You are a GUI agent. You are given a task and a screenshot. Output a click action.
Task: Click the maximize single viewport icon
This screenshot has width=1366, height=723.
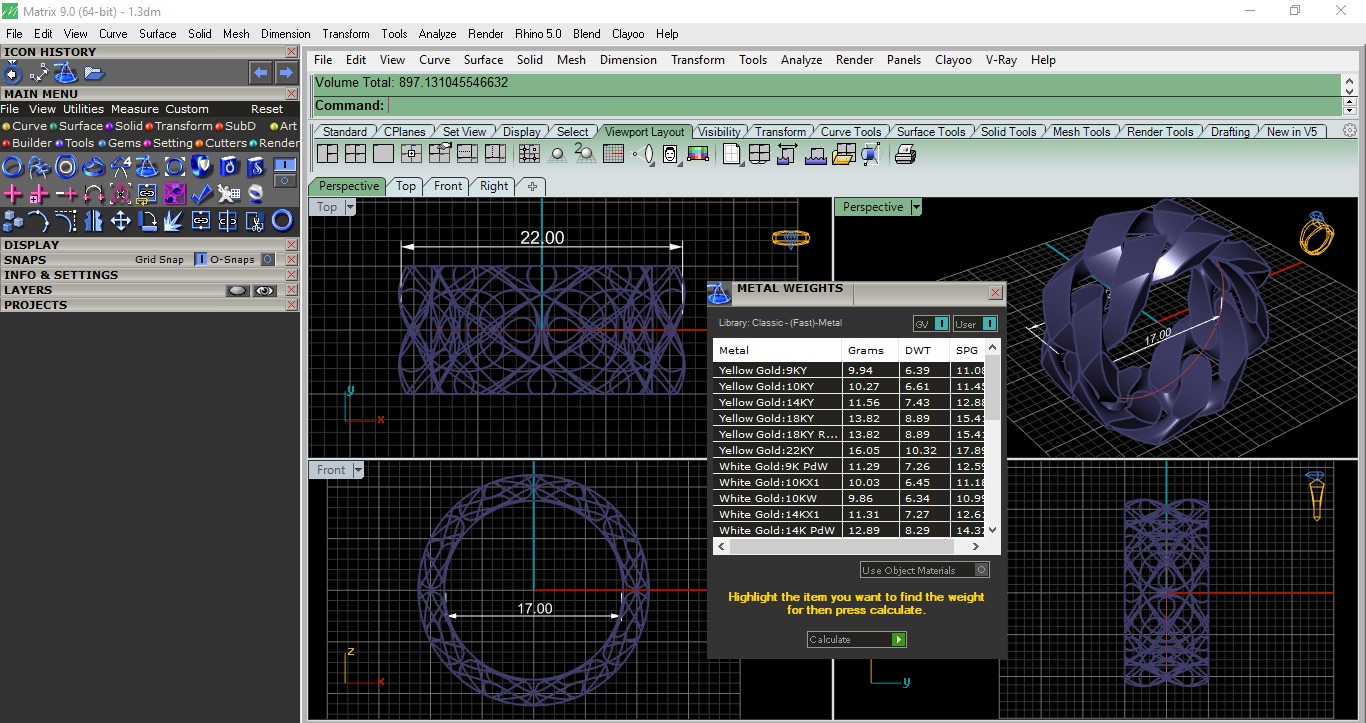point(383,154)
